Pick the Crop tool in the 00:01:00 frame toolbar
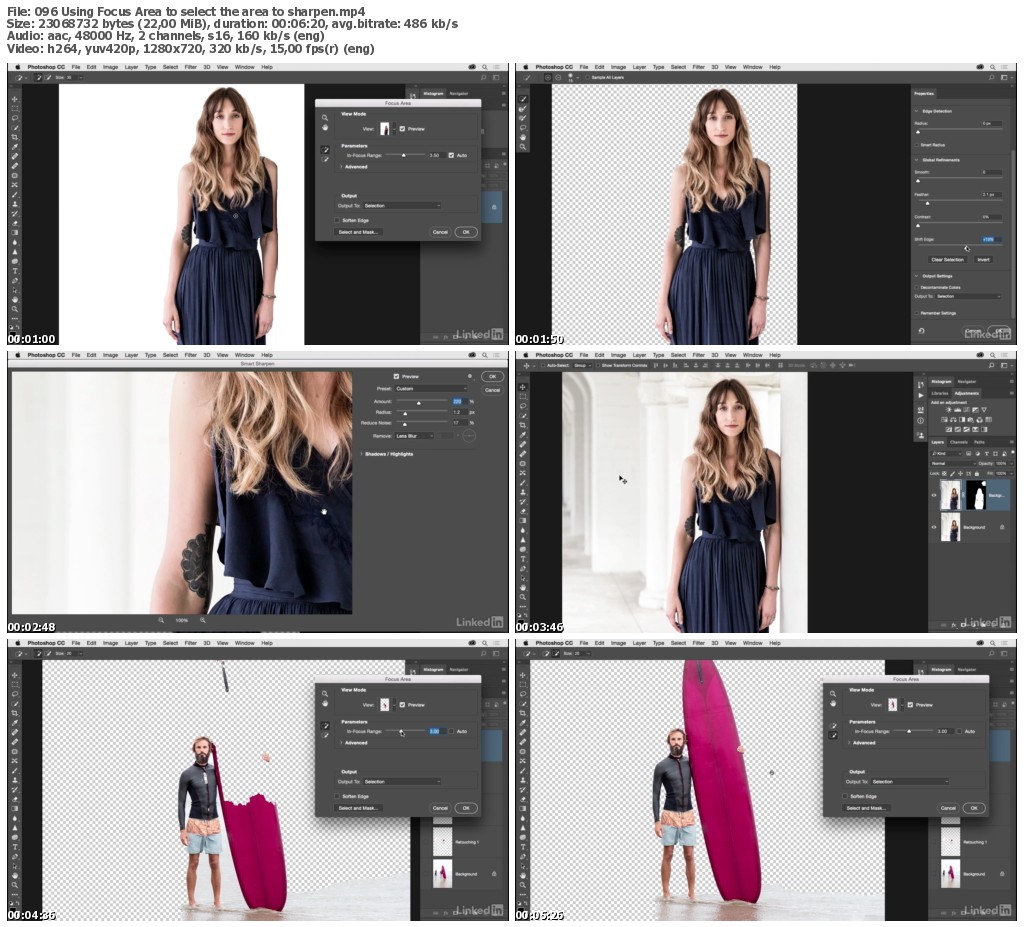Screen dimensions: 1024x927 [x=15, y=137]
